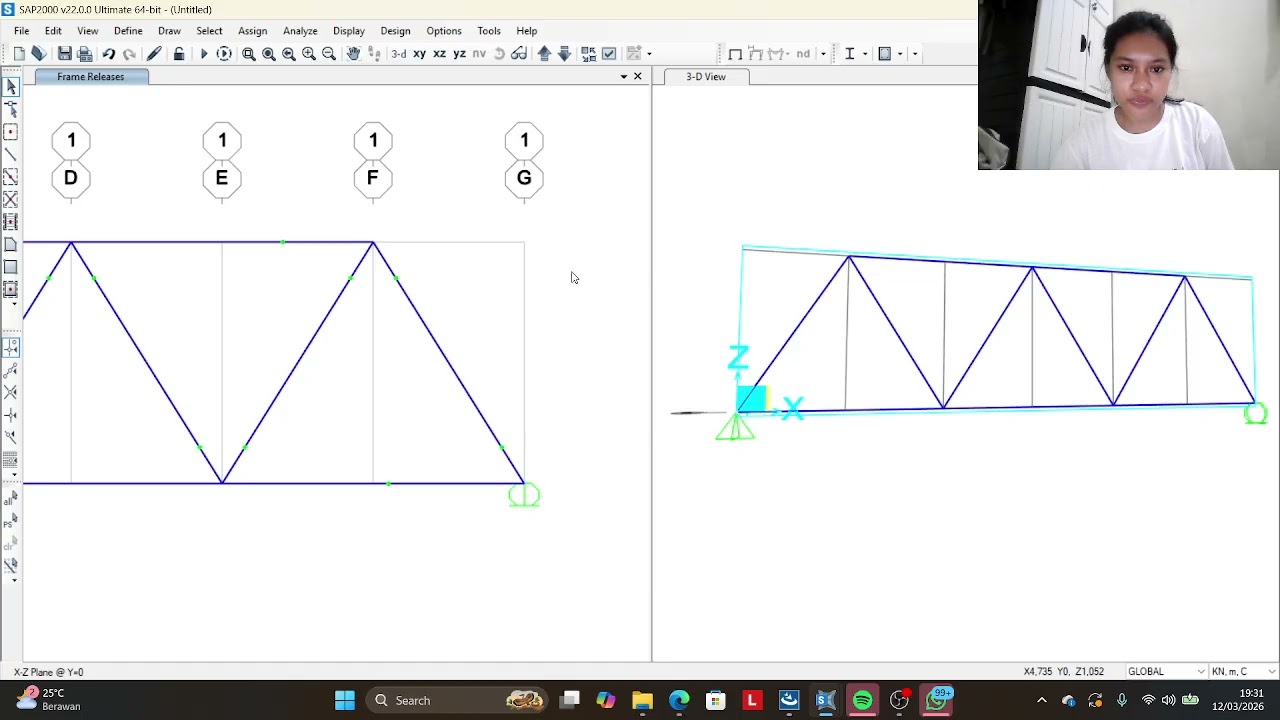
Task: Click the Lock/Unlock Model padlock icon
Action: pos(179,54)
